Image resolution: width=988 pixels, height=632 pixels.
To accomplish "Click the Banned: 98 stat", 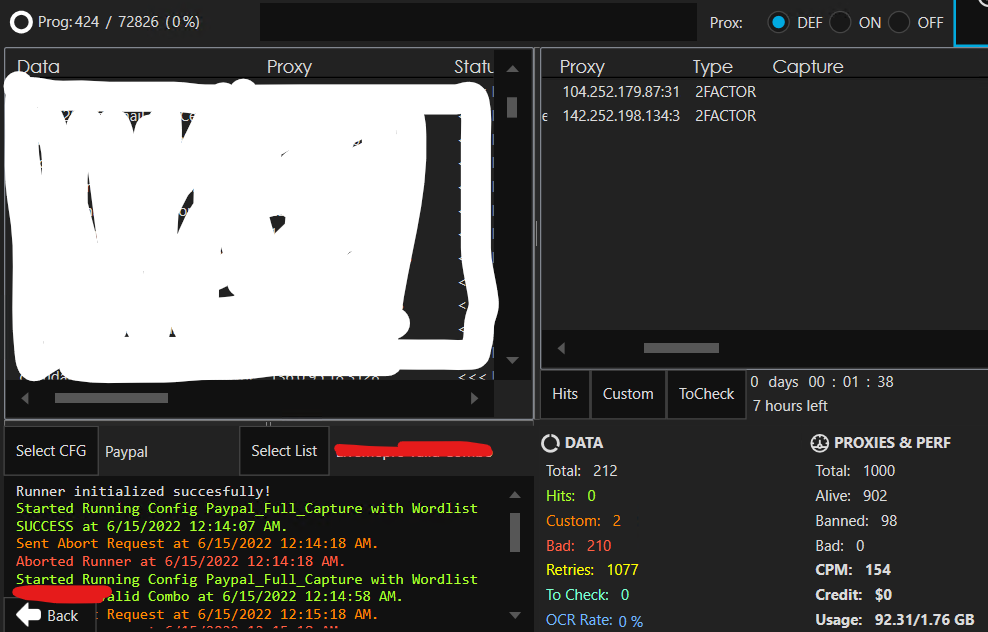I will pos(856,520).
